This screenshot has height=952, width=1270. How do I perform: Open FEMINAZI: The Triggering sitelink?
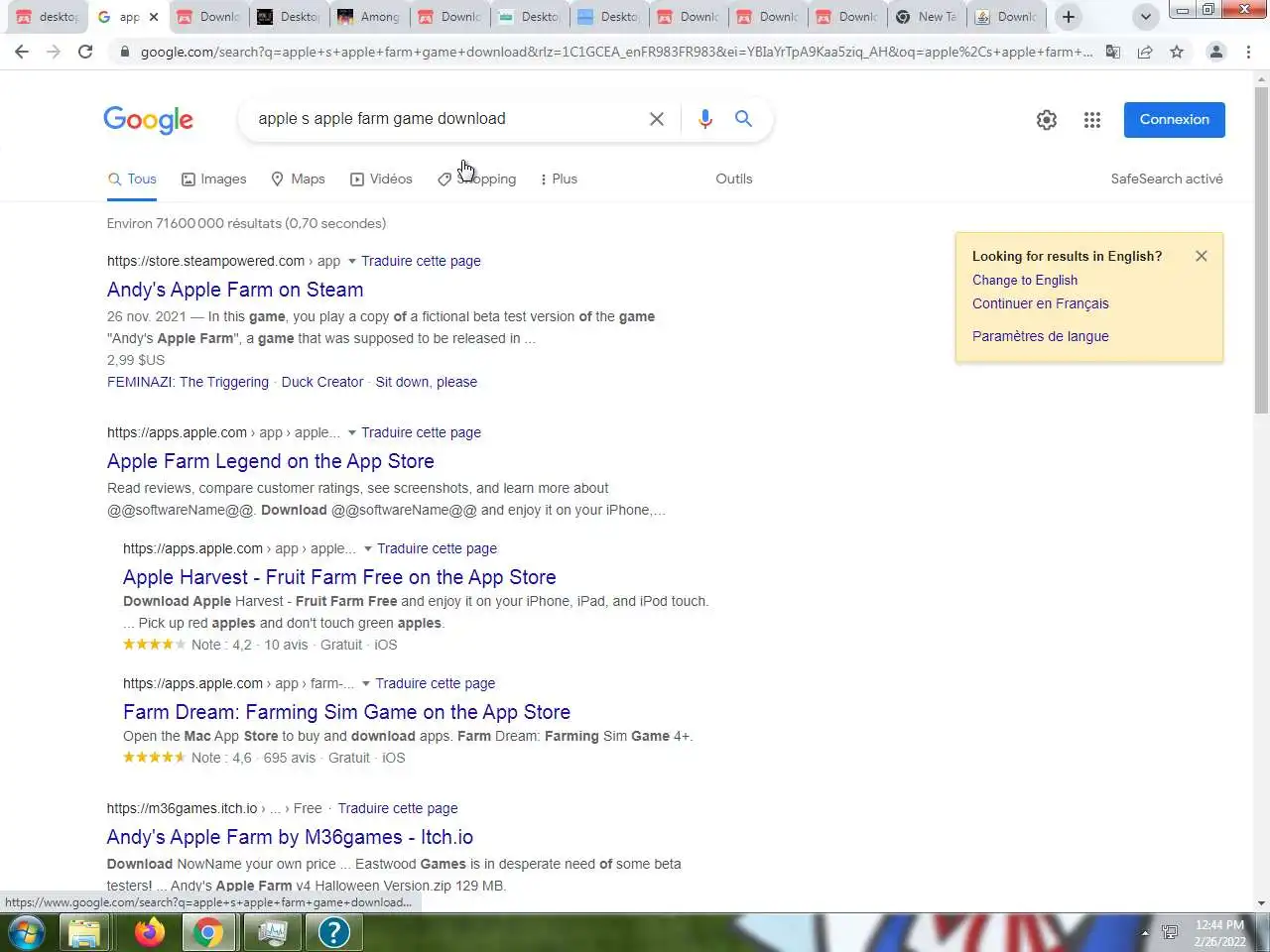coord(188,383)
